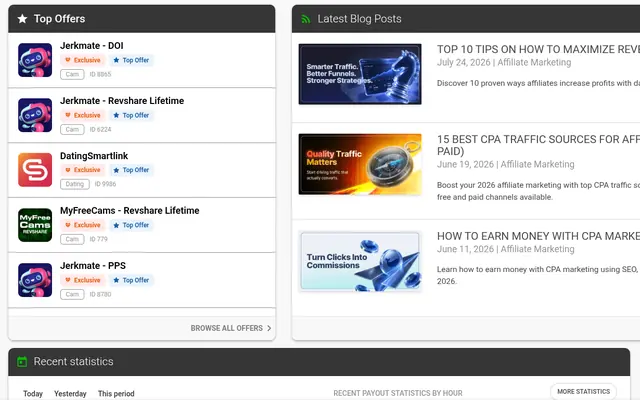Viewport: 640px width, 400px height.
Task: Open Smarter Traffic blog post thumbnail
Action: pyautogui.click(x=360, y=74)
